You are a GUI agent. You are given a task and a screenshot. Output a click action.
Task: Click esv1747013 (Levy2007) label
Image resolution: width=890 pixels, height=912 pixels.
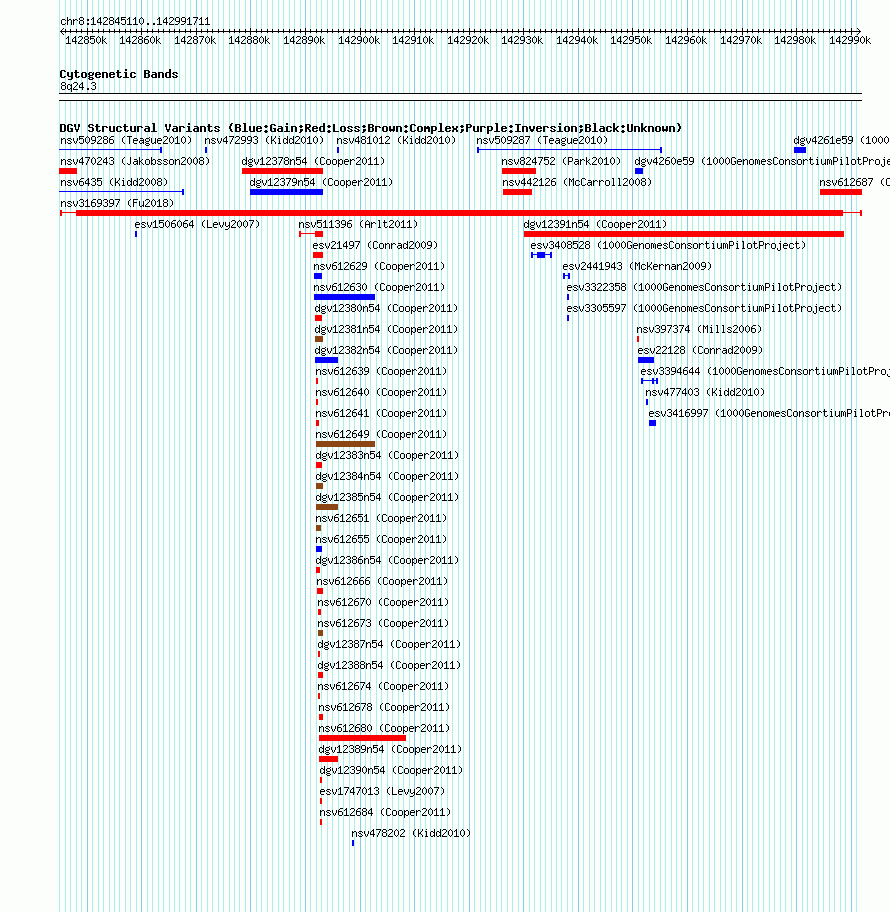coord(382,791)
